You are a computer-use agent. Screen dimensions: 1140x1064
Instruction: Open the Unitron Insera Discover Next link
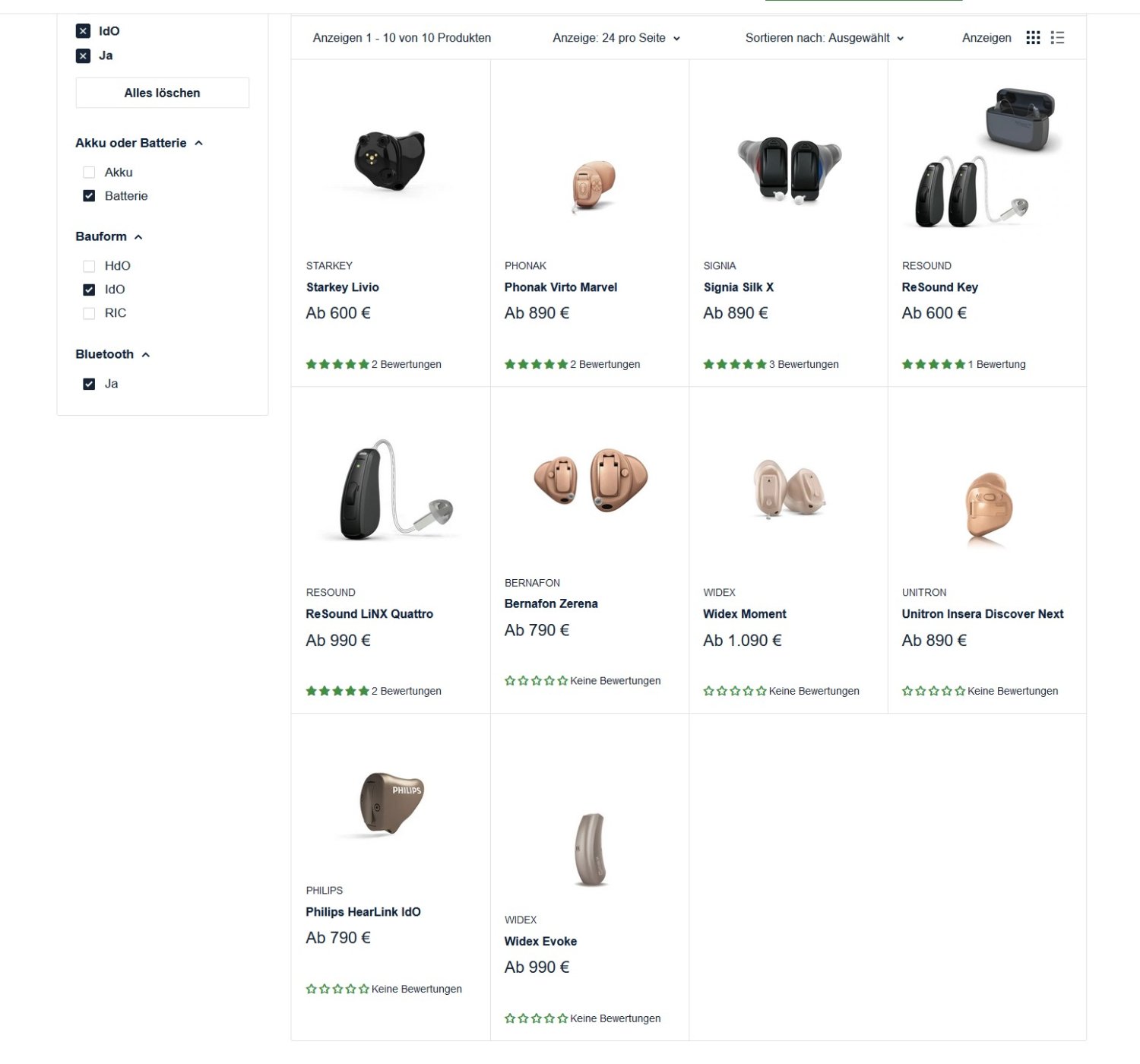(983, 614)
